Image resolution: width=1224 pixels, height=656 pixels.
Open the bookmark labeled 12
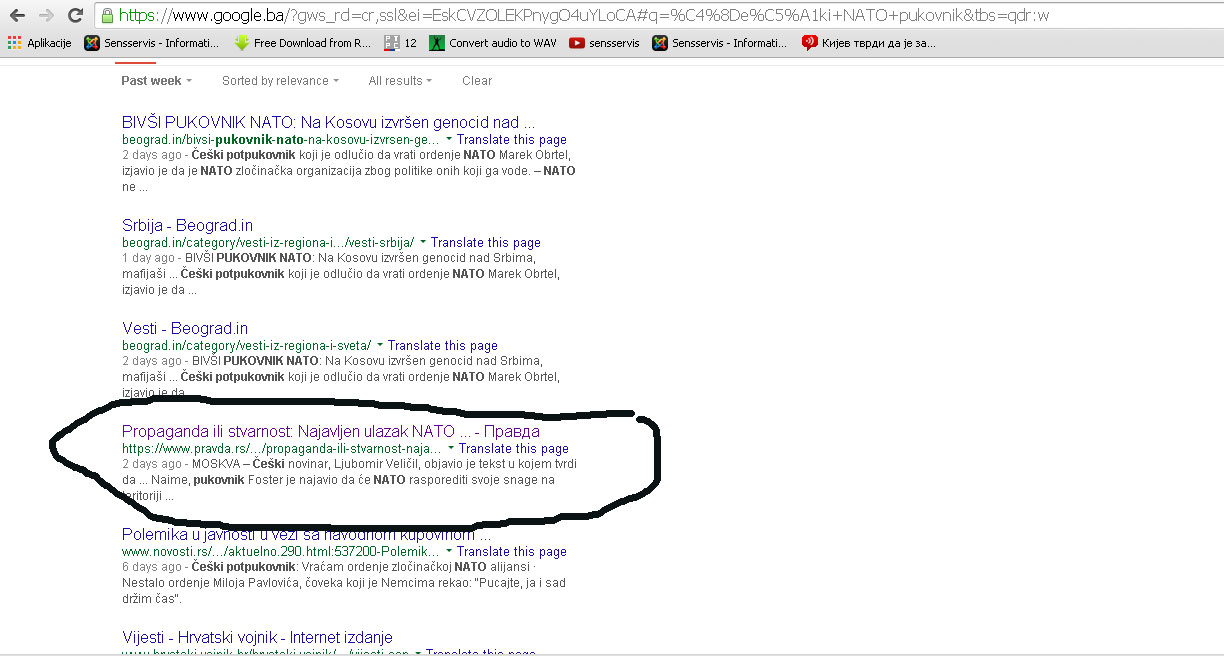click(x=400, y=43)
